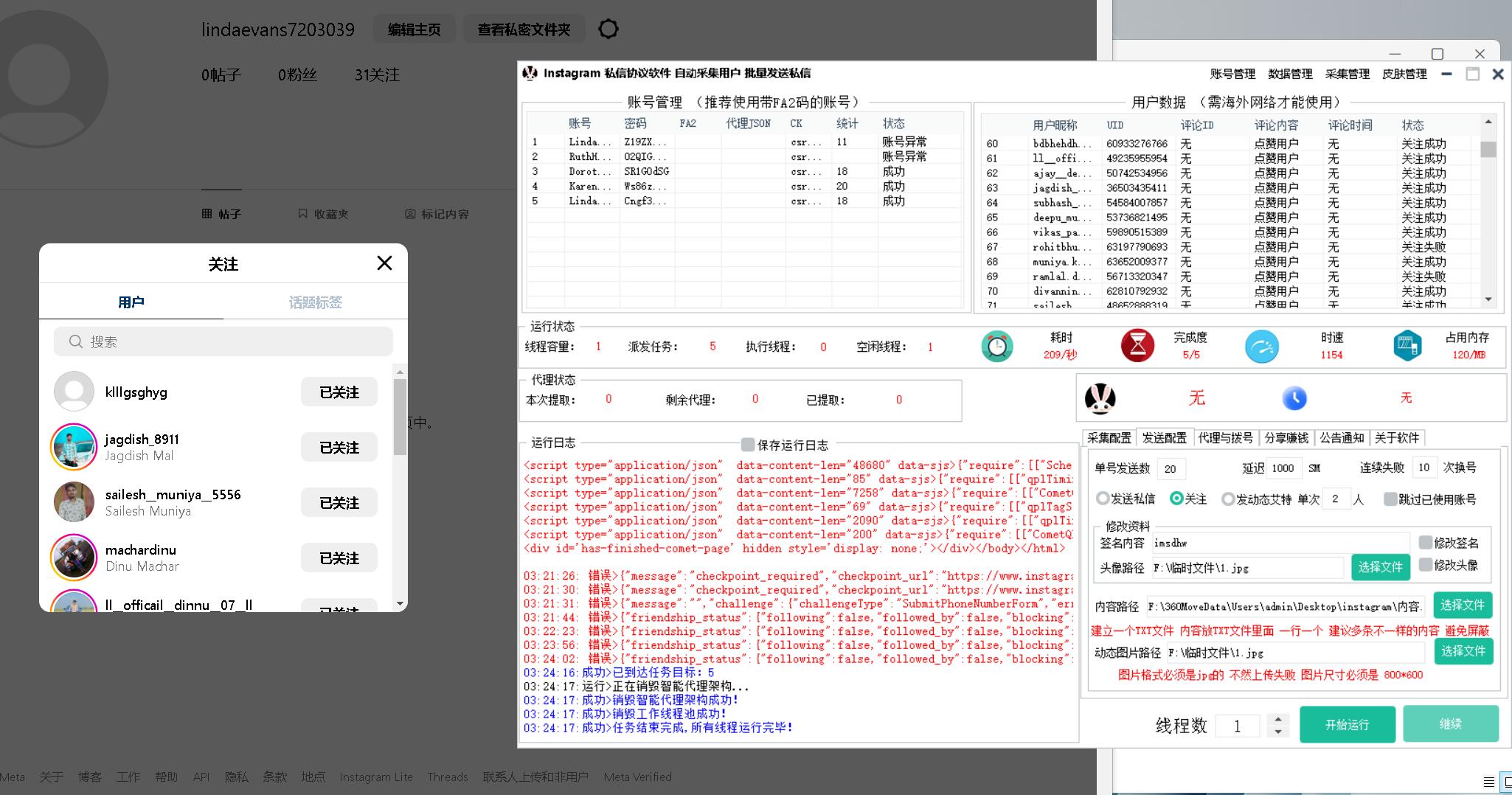Click the down arrow of the following list scrollbar
The image size is (1512, 795).
[x=400, y=603]
